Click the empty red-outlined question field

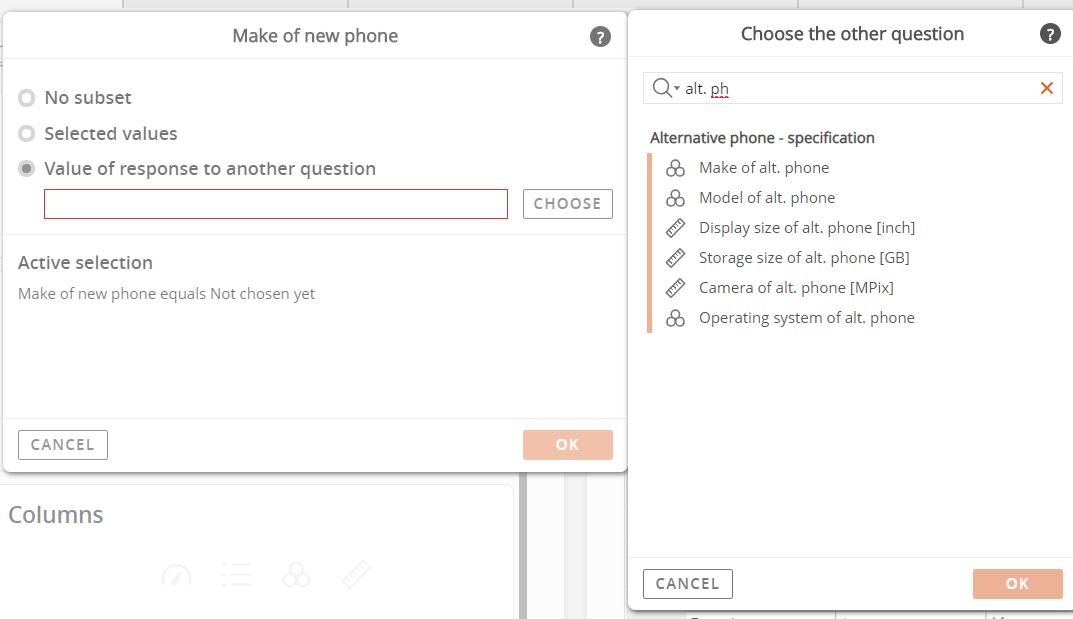(x=276, y=204)
